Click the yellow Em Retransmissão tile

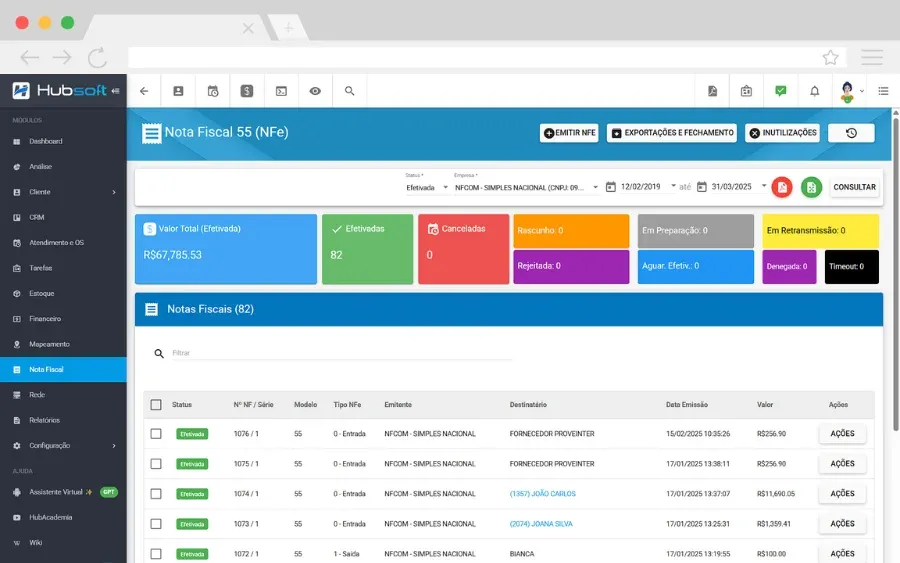(x=820, y=231)
